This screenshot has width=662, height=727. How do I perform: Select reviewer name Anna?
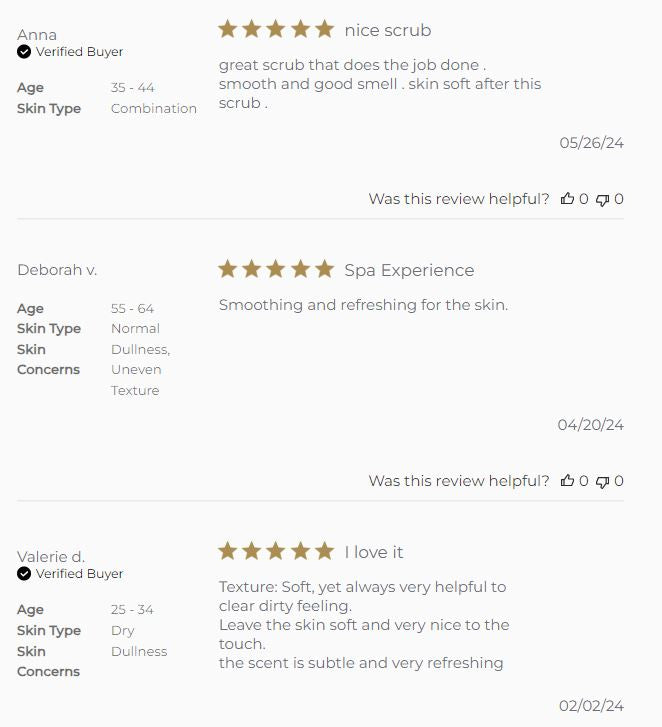click(37, 35)
